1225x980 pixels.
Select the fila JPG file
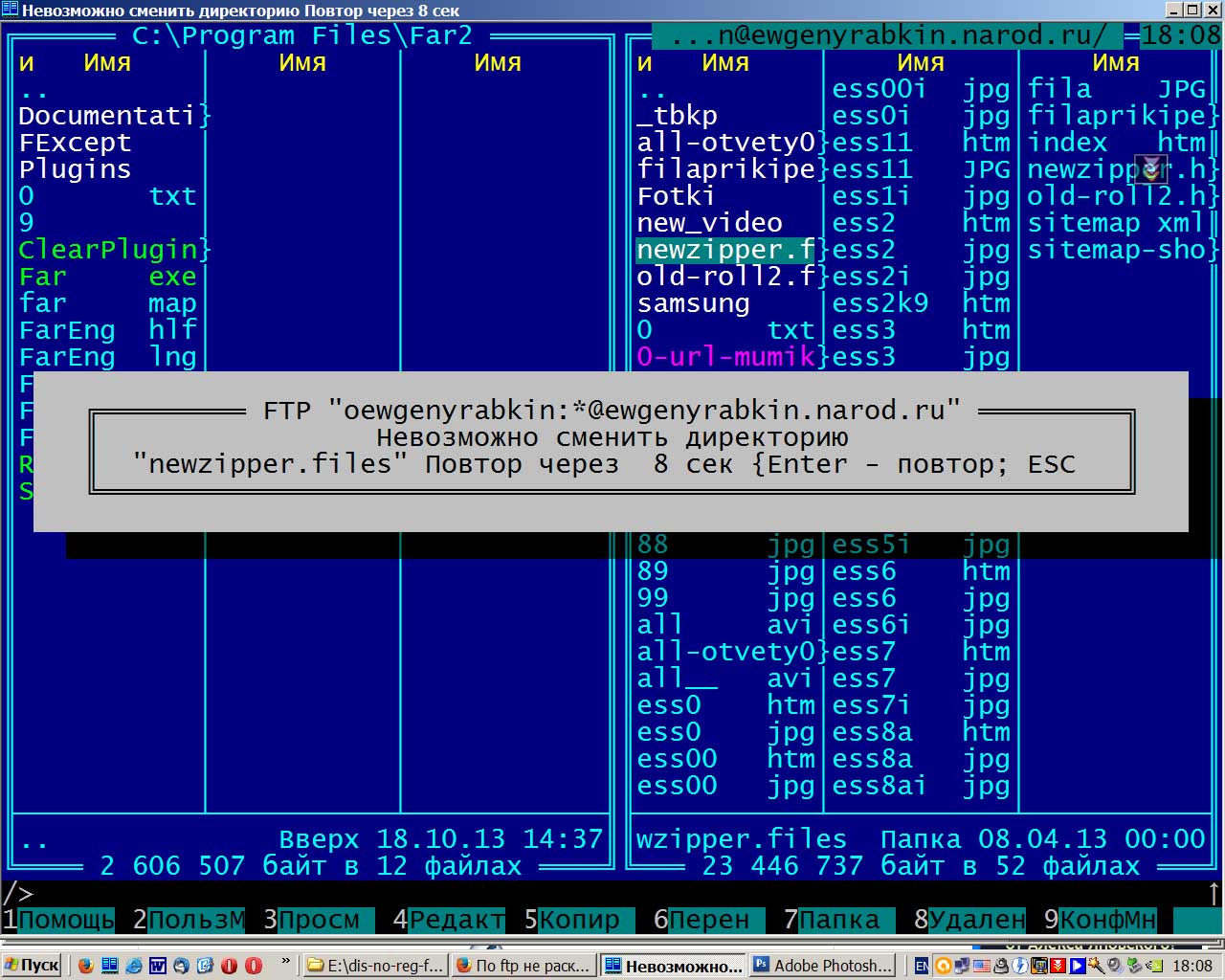tap(1116, 89)
